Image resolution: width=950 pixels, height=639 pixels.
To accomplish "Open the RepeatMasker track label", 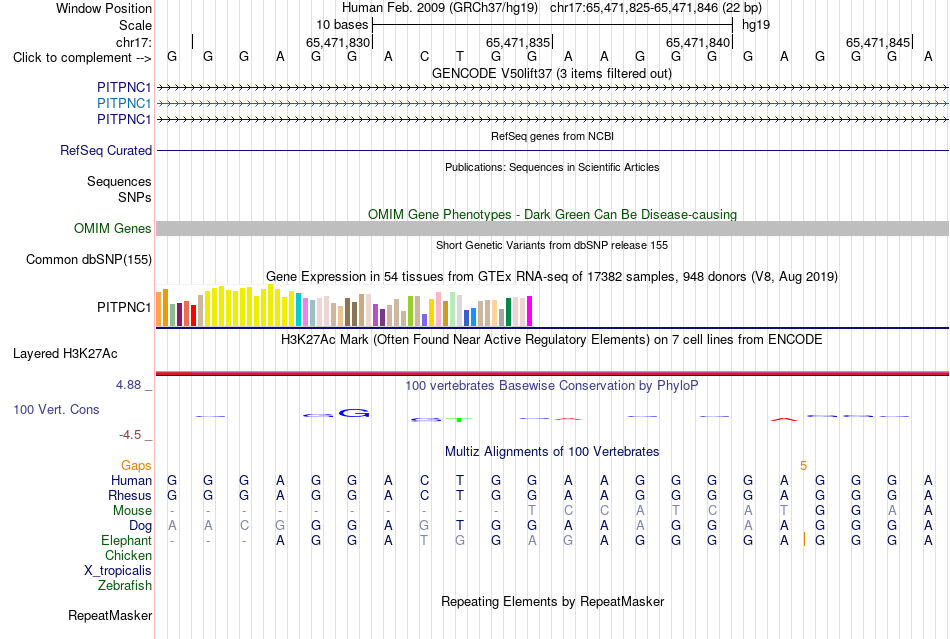I will point(110,615).
